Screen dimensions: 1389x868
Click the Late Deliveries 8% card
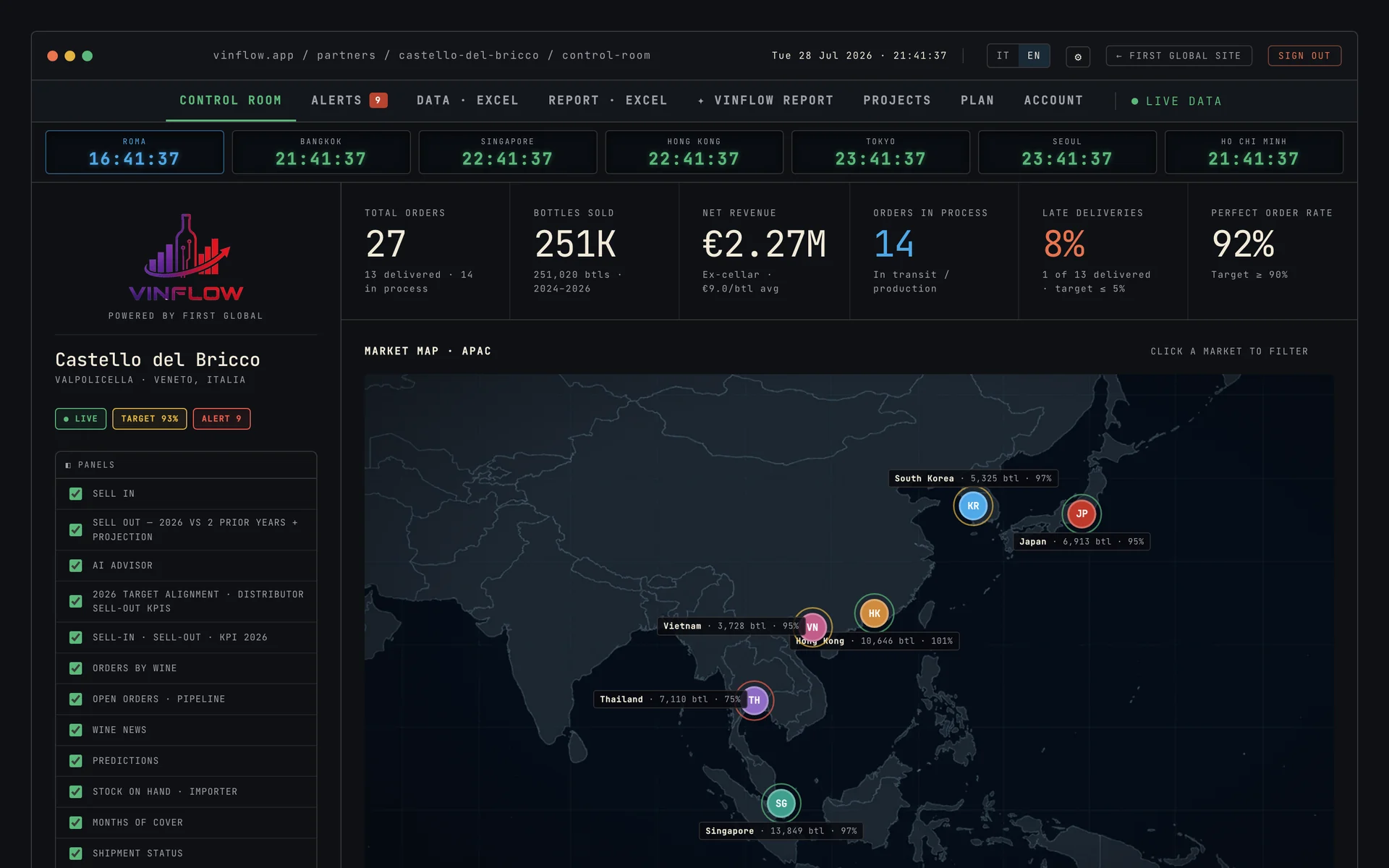point(1103,251)
